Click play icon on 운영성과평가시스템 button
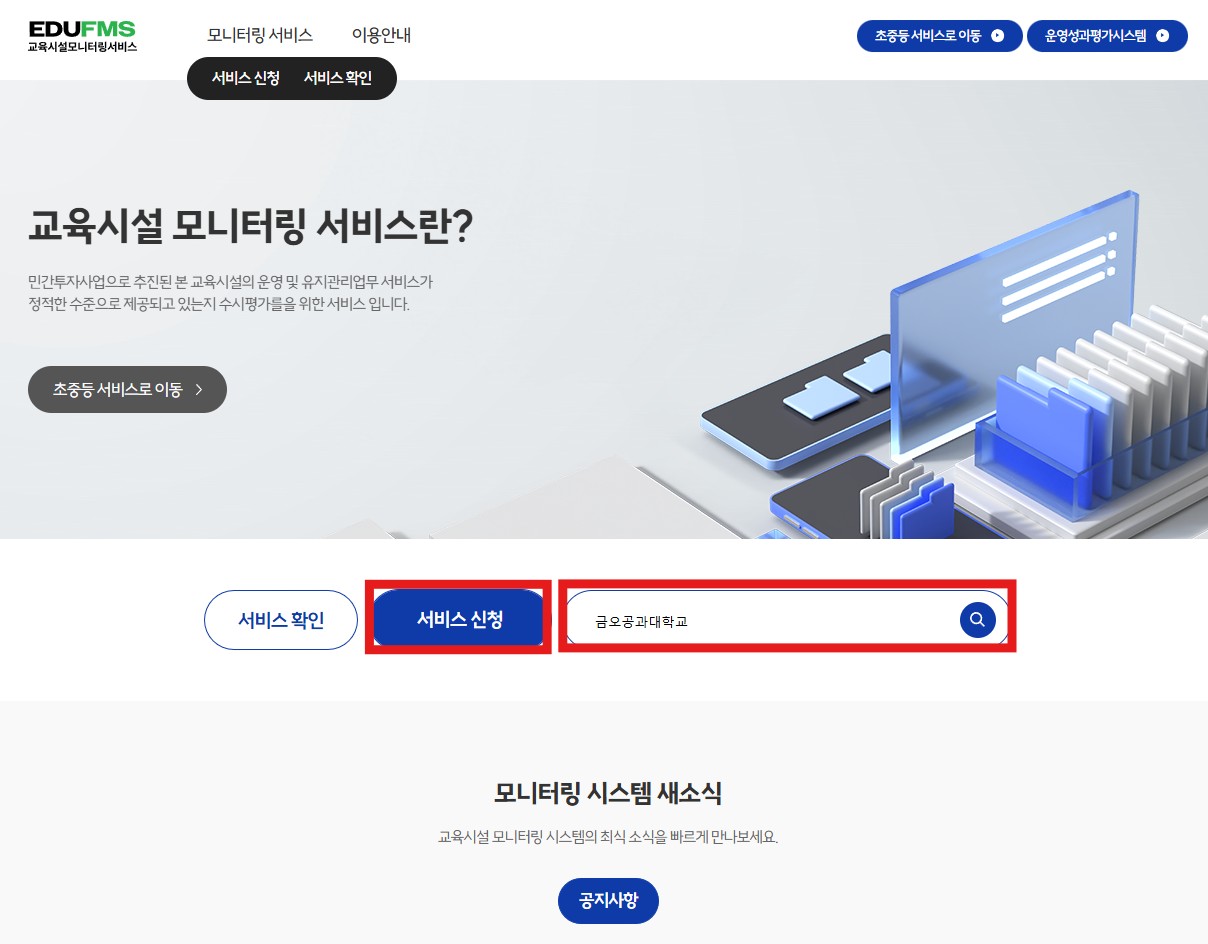Viewport: 1208px width, 944px height. (1162, 36)
